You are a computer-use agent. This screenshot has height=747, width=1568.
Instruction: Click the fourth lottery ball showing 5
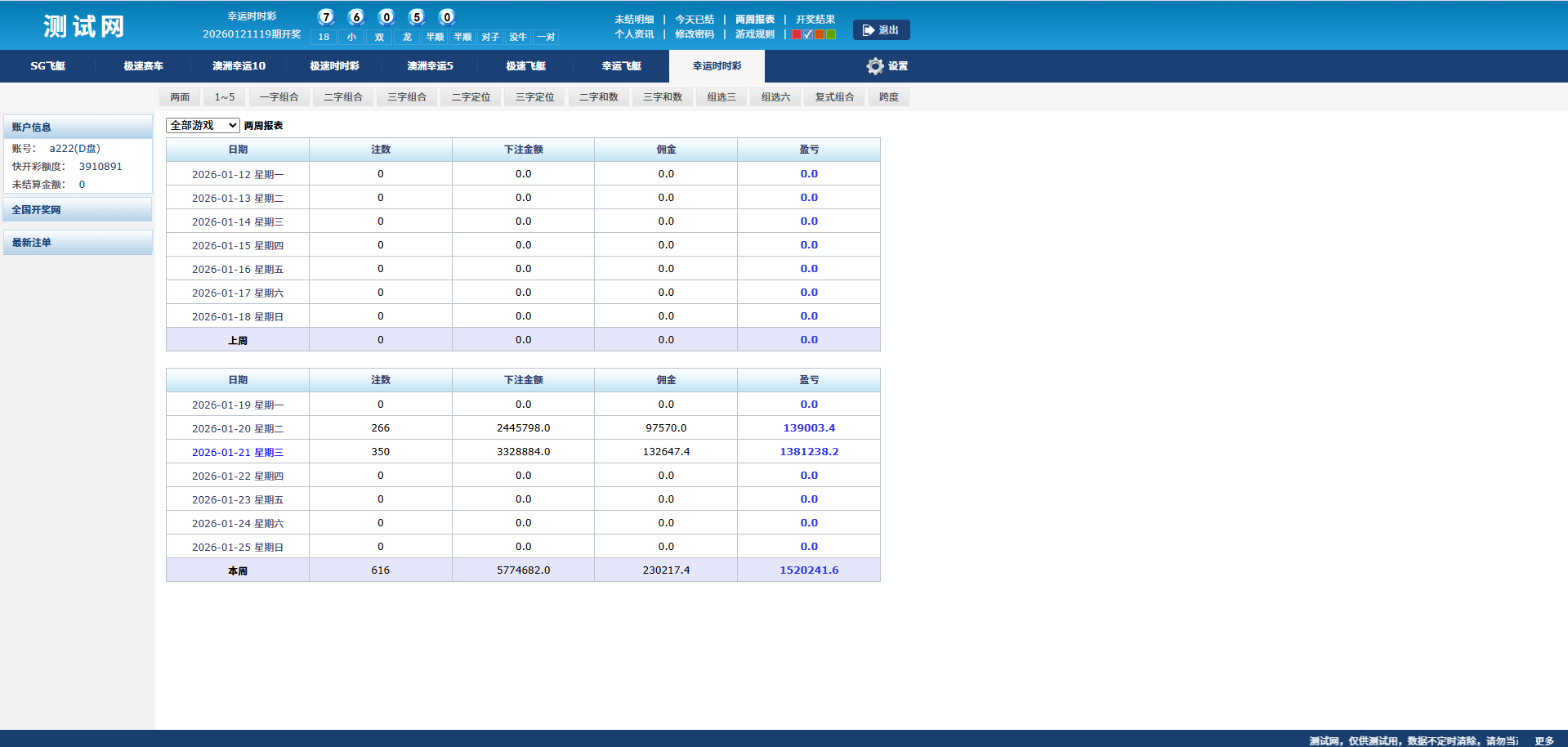tap(417, 17)
